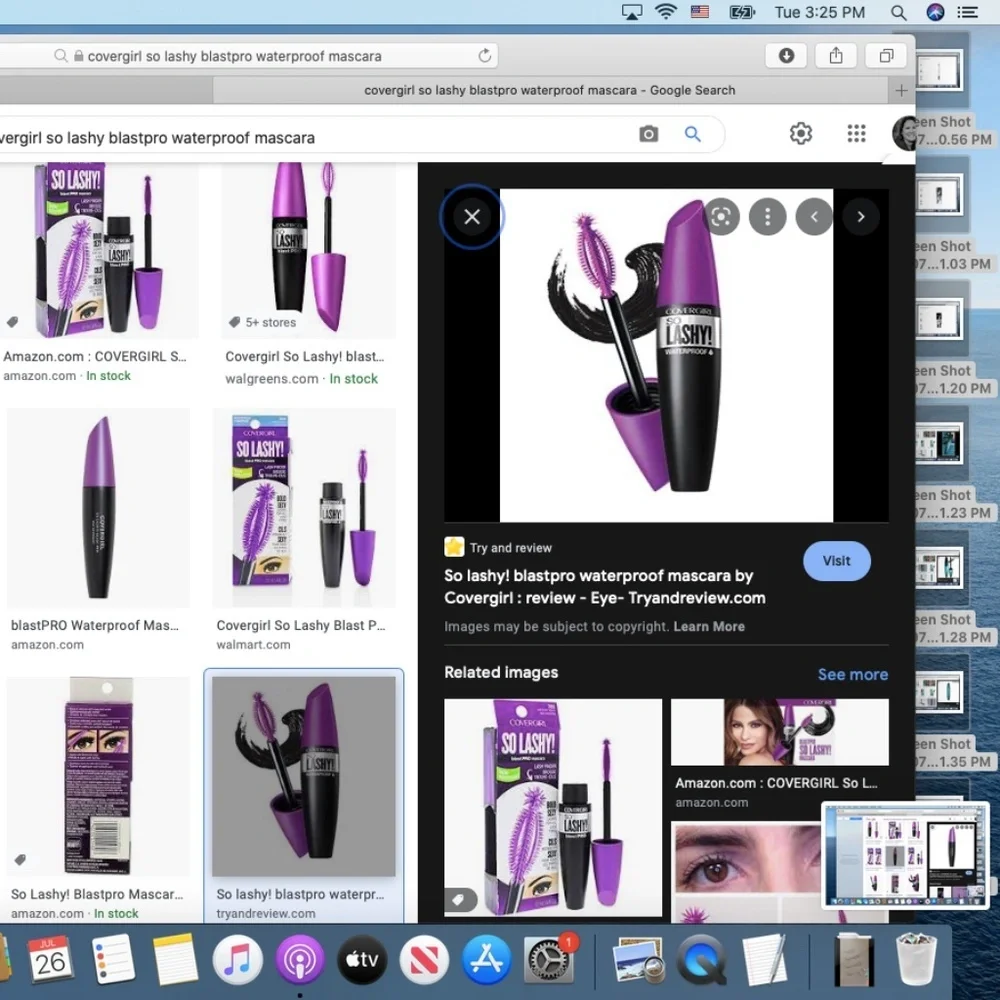
Task: Open related image of So Lashy box
Action: tap(553, 807)
